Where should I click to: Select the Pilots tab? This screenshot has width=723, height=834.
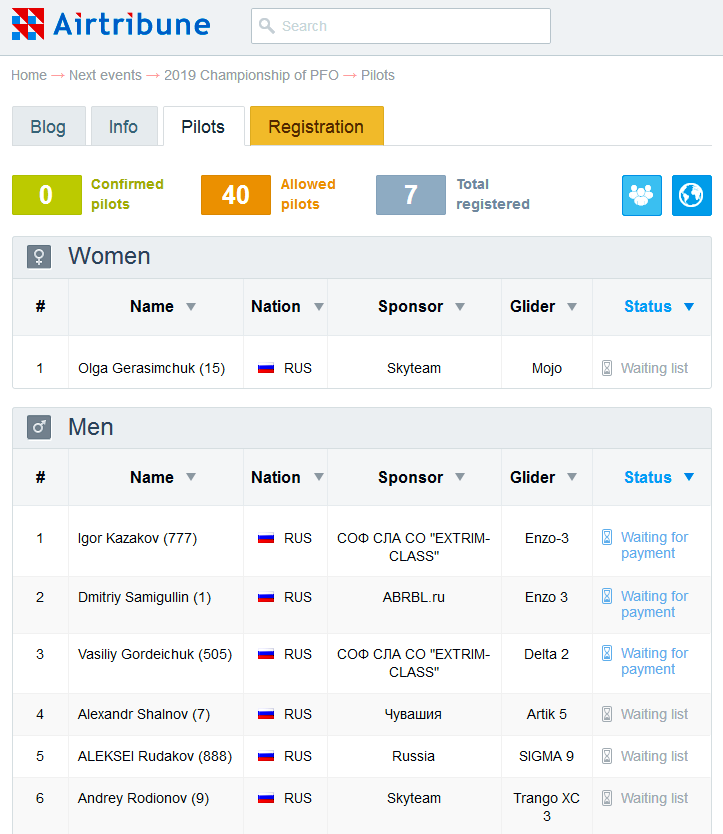point(203,127)
